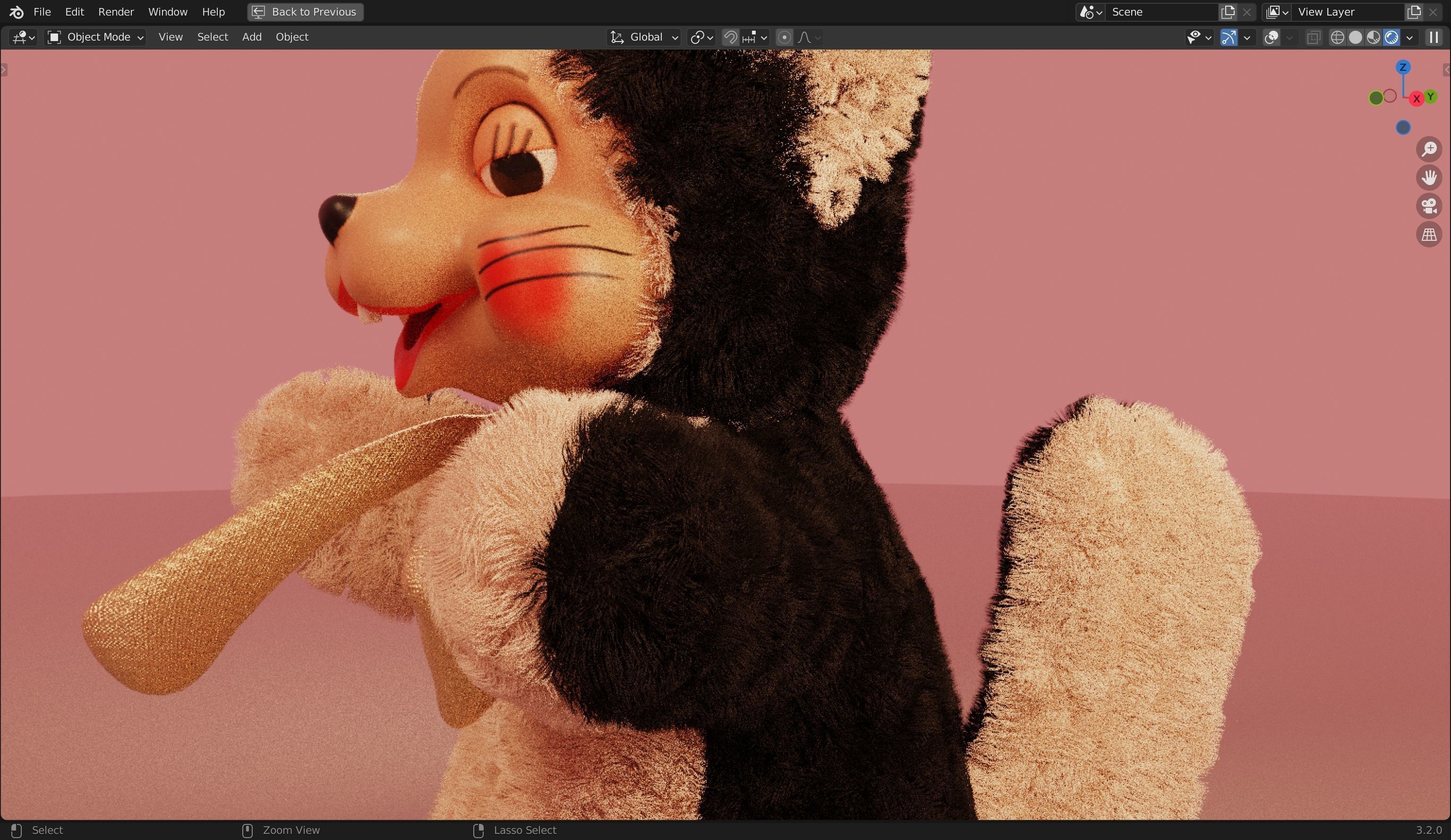Expand the right sidebar arrow
Image resolution: width=1451 pixels, height=840 pixels.
pos(1446,70)
